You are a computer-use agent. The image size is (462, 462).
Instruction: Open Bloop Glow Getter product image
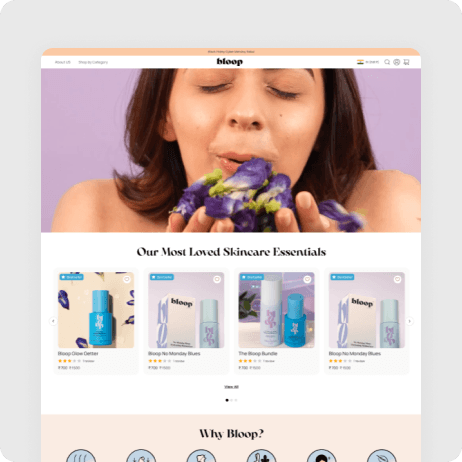pyautogui.click(x=96, y=310)
